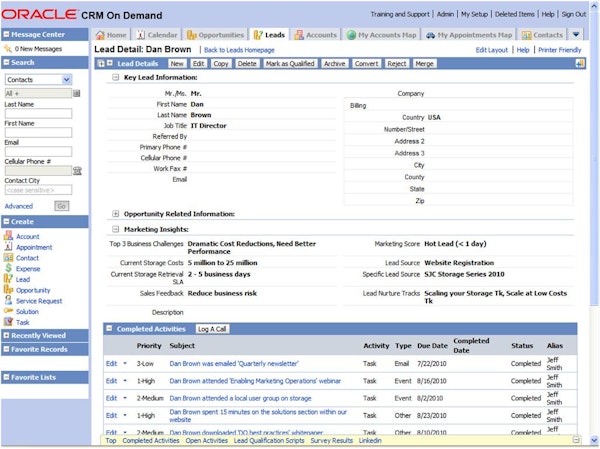Collapse the Favorite Lists section
The image size is (600, 449).
click(x=6, y=377)
